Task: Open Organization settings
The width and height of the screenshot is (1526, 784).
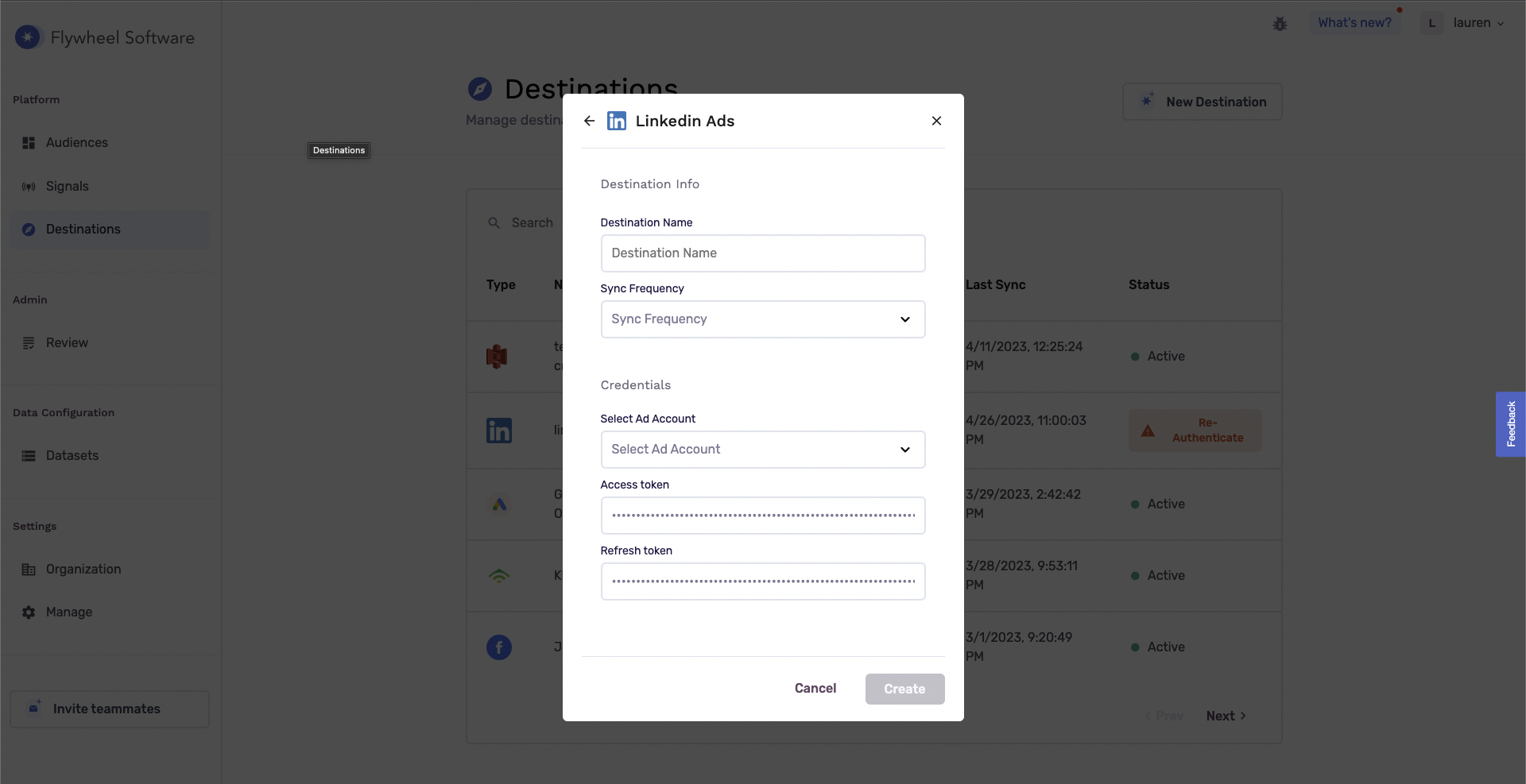Action: point(110,570)
